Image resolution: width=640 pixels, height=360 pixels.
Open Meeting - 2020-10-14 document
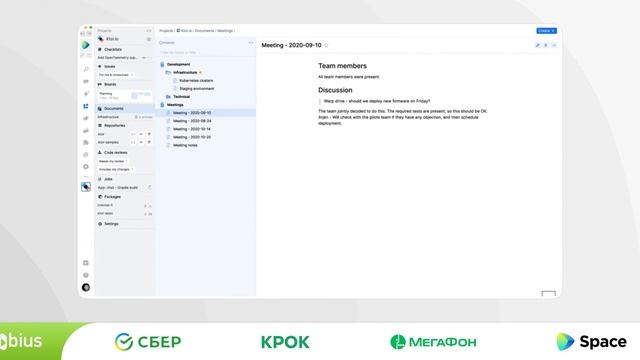point(192,129)
